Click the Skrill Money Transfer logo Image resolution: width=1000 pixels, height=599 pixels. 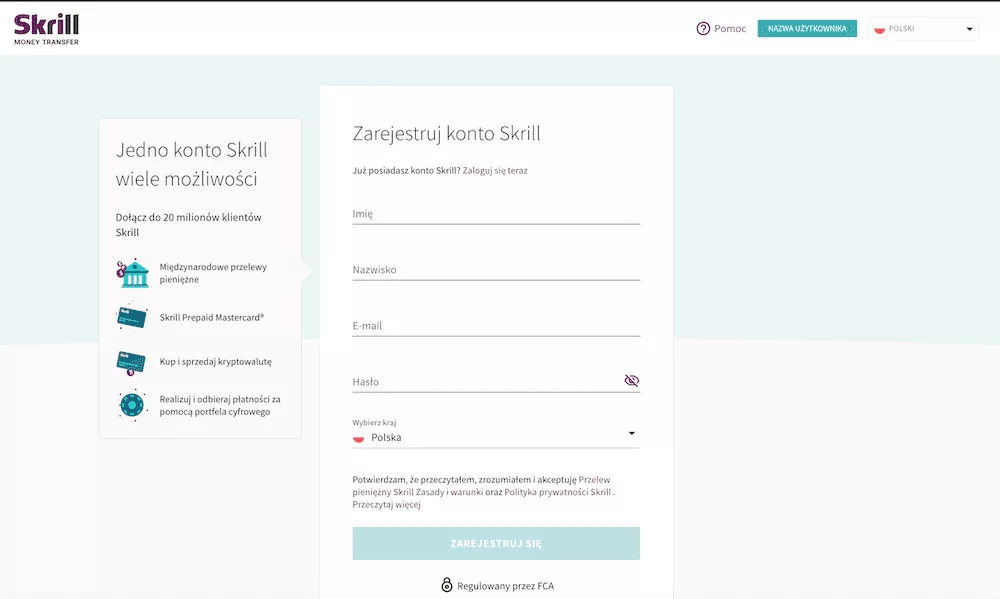pos(46,29)
